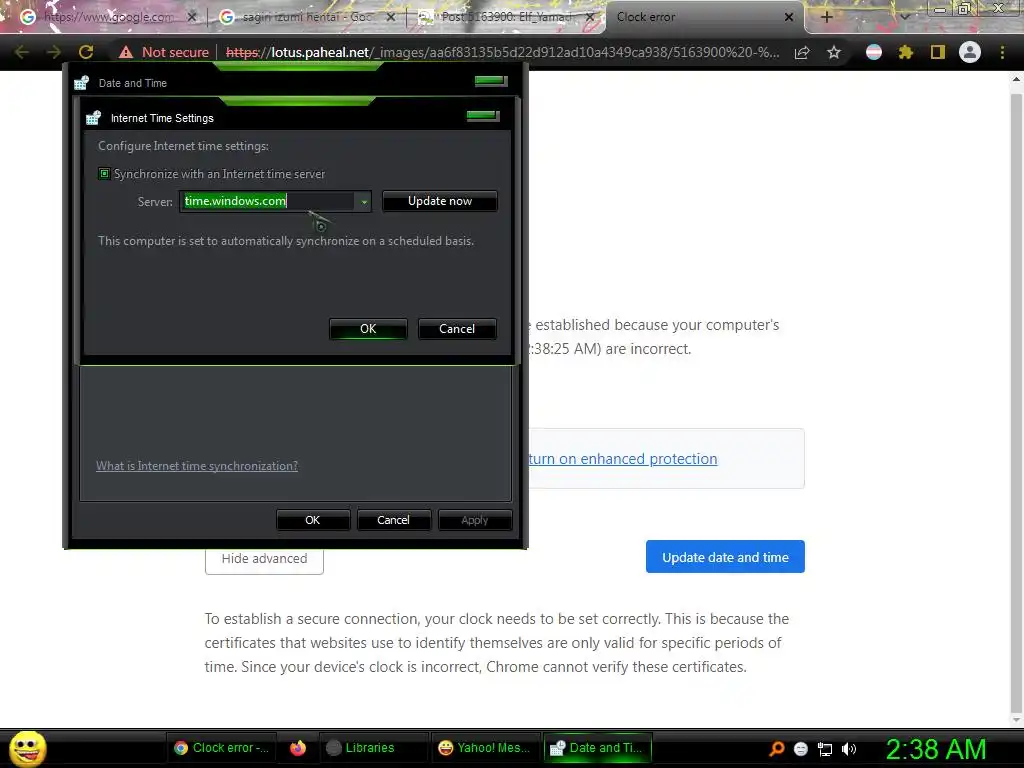1024x768 pixels.
Task: Click Update date and time button
Action: [725, 557]
